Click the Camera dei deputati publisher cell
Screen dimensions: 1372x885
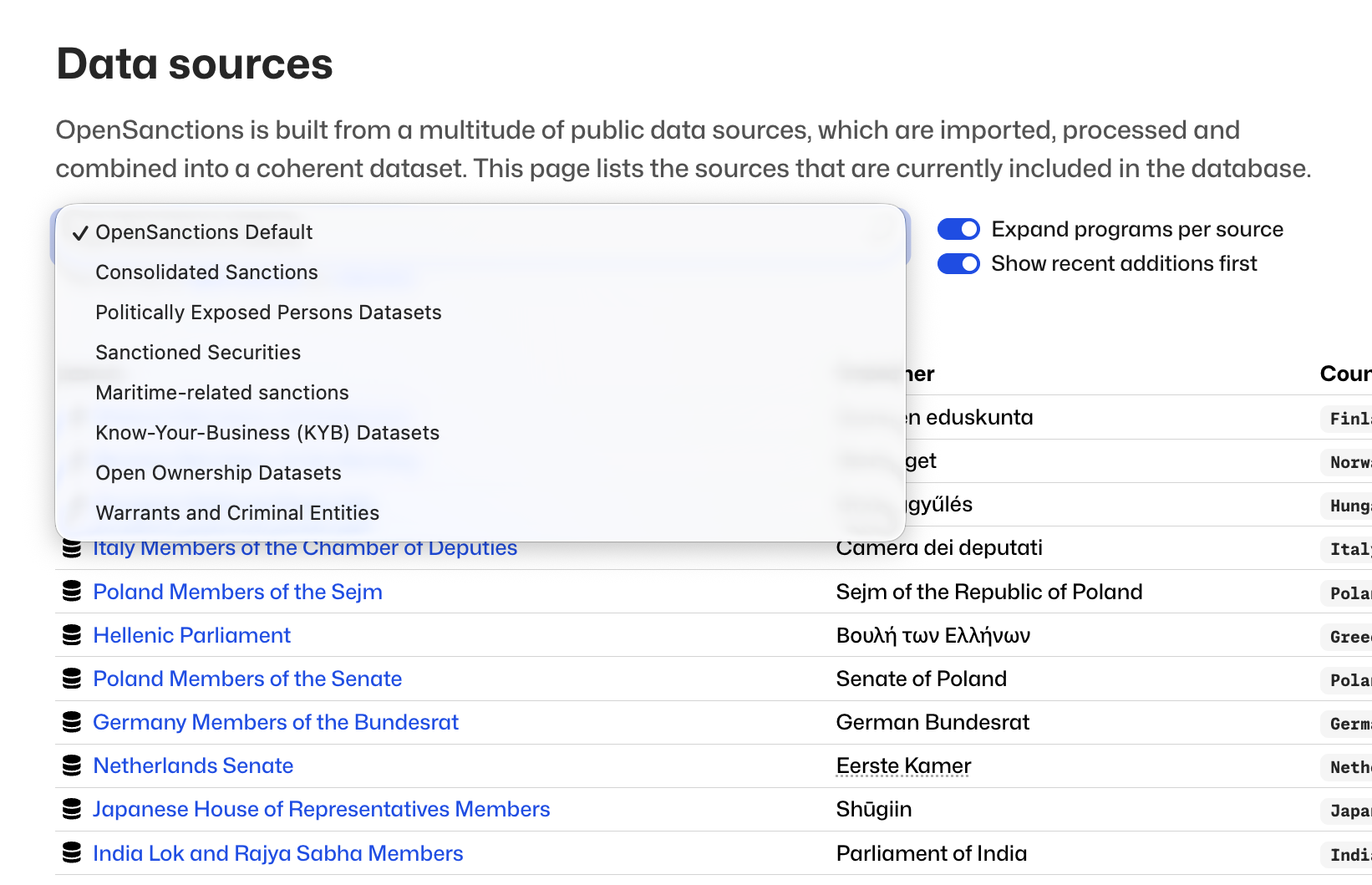pos(940,549)
